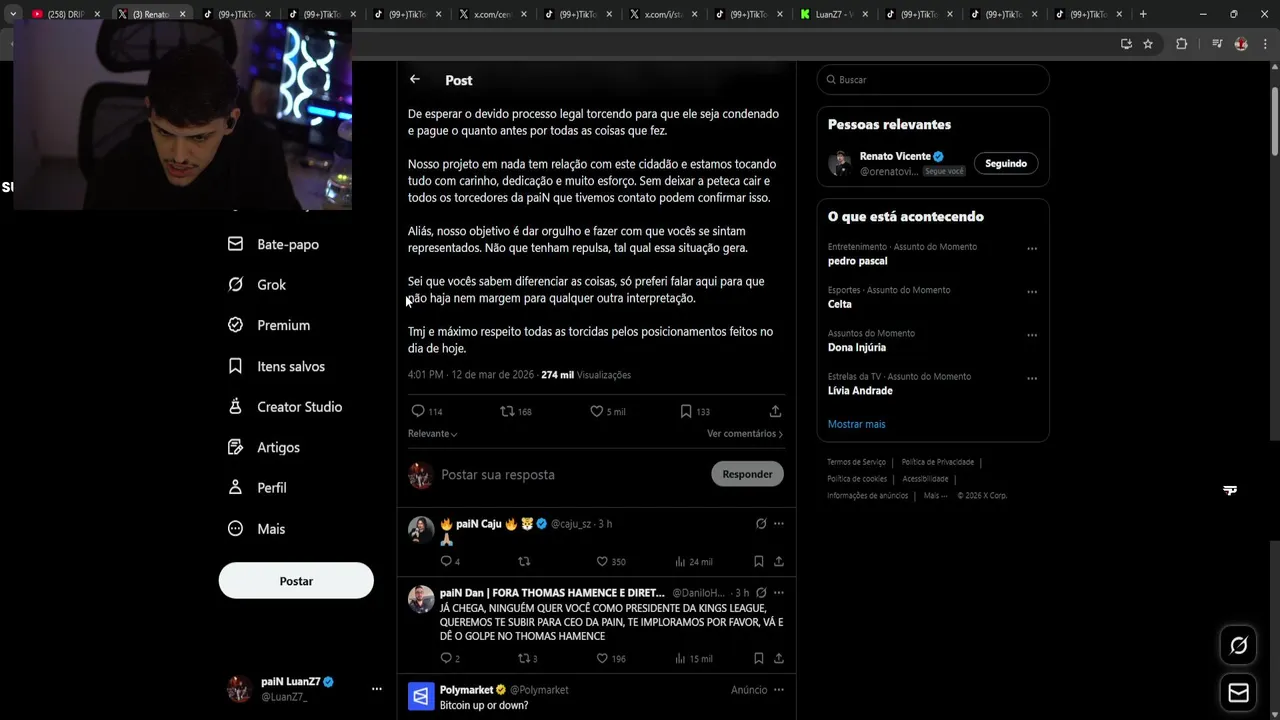Open more options on paiN Dan reply
This screenshot has height=720, width=1280.
click(x=779, y=593)
